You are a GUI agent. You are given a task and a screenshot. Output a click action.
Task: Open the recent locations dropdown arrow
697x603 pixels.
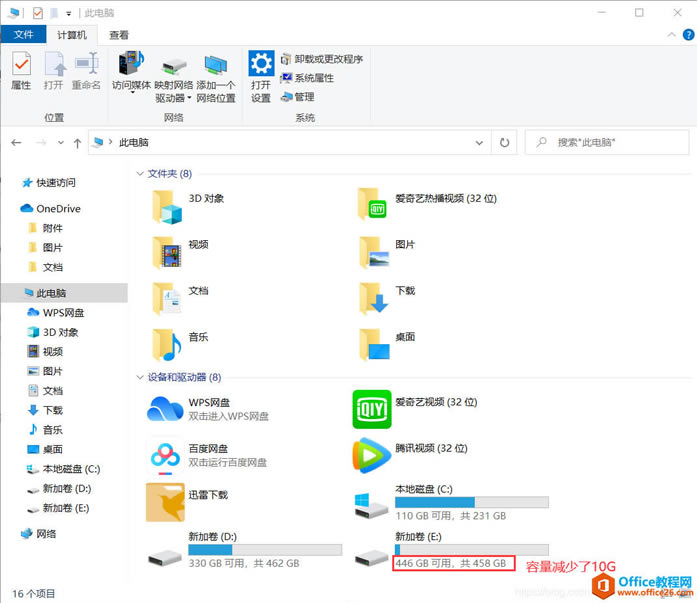(x=61, y=143)
